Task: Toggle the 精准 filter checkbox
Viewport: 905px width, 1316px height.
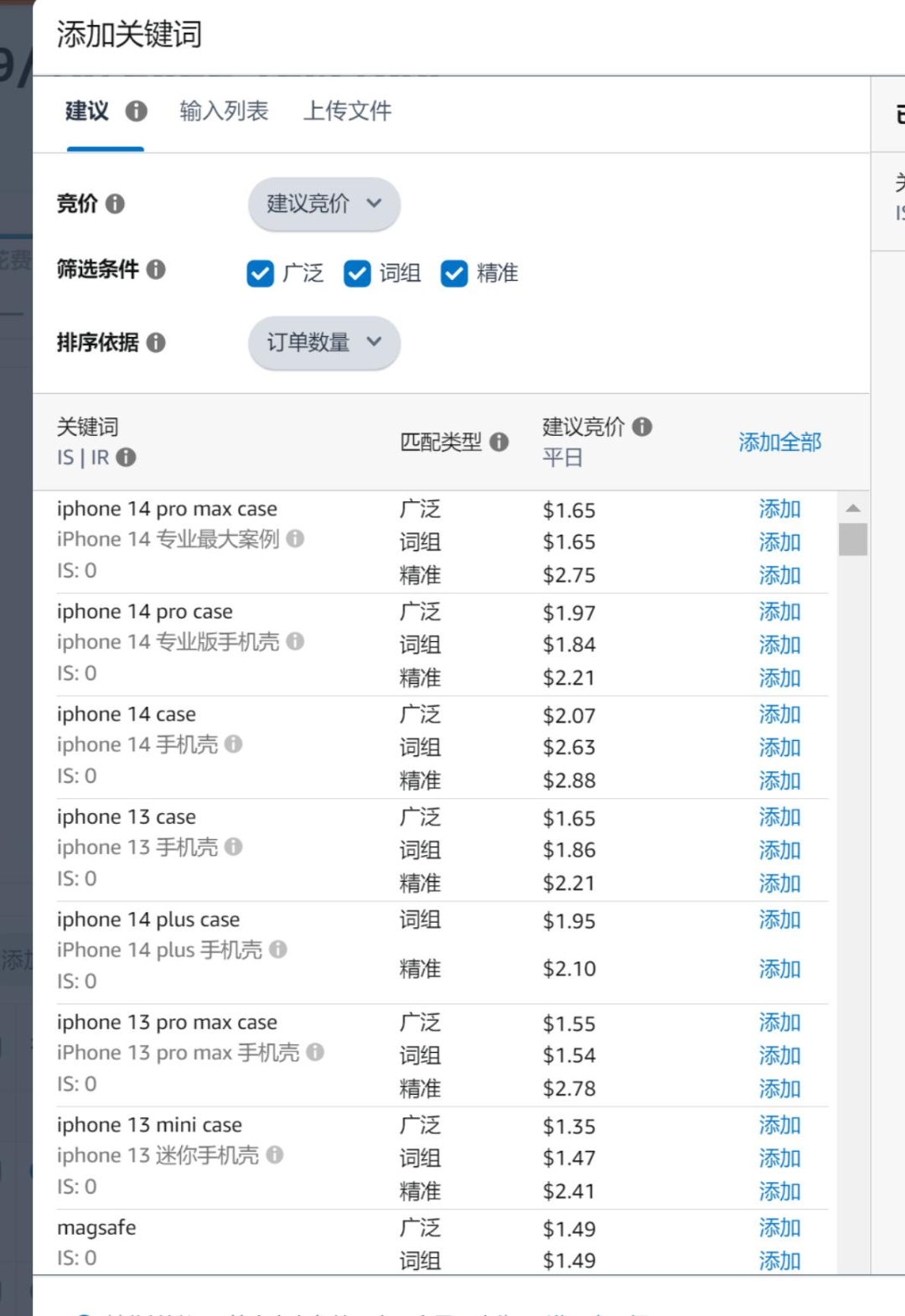Action: [x=454, y=273]
